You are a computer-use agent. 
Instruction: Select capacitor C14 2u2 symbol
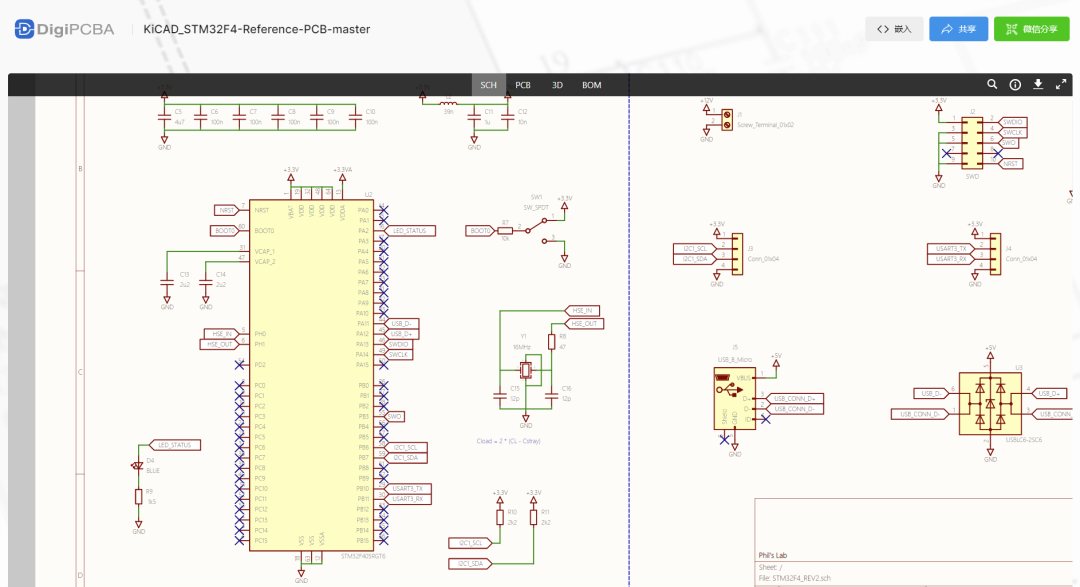(205, 282)
